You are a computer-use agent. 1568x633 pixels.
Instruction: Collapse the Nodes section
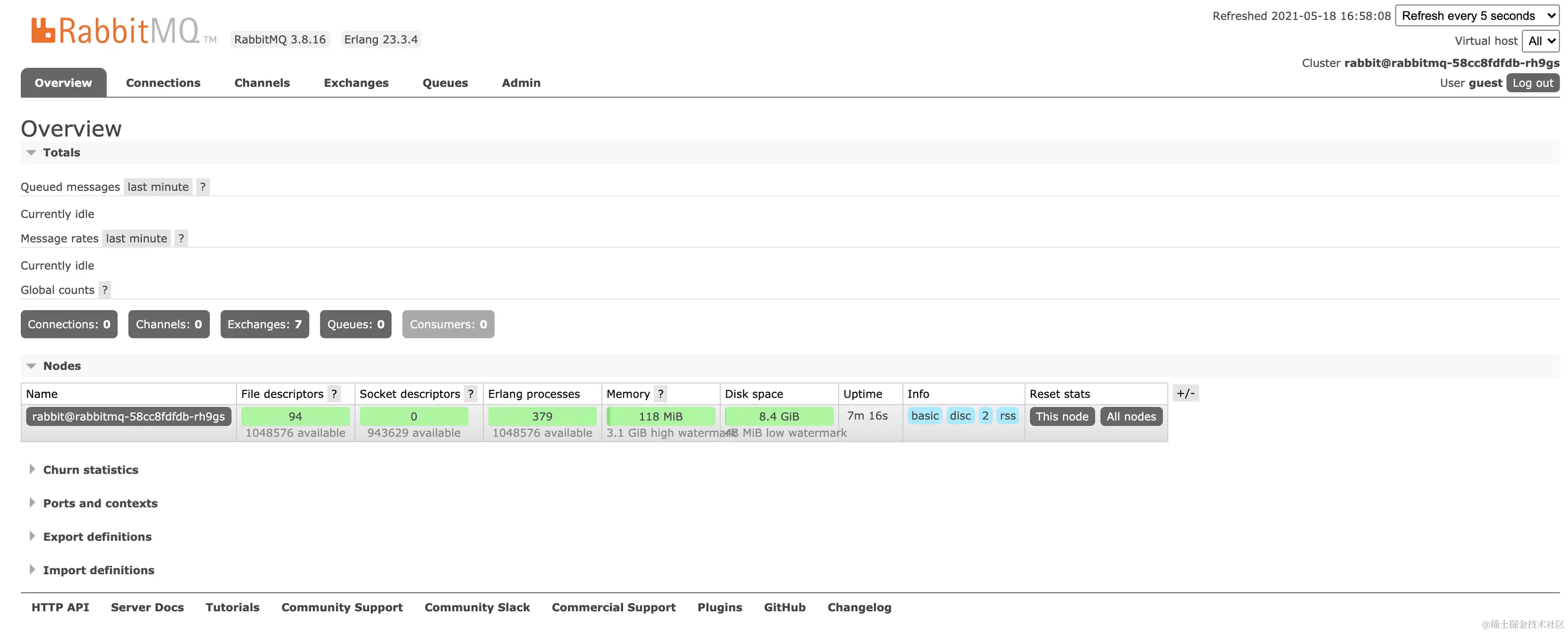click(x=62, y=366)
